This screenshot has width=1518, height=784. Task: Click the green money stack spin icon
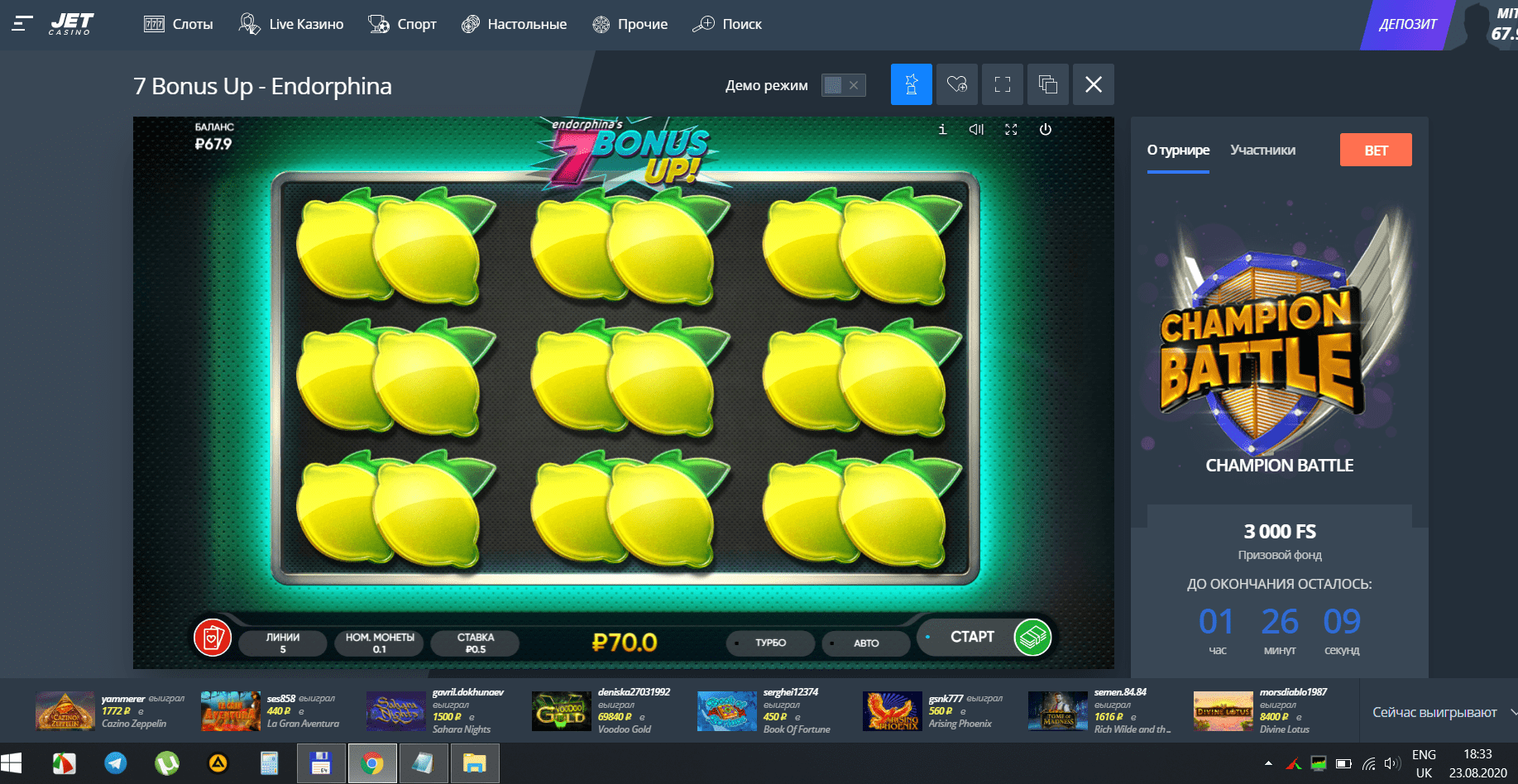[x=1032, y=638]
